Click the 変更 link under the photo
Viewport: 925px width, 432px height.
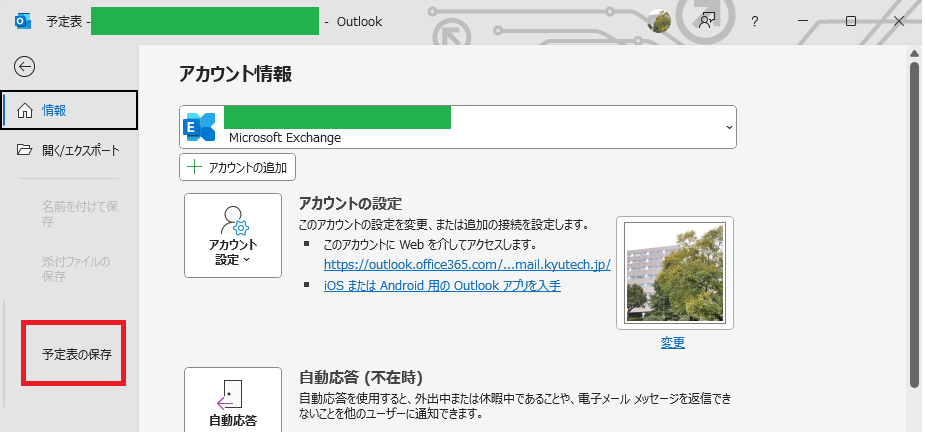pyautogui.click(x=673, y=343)
